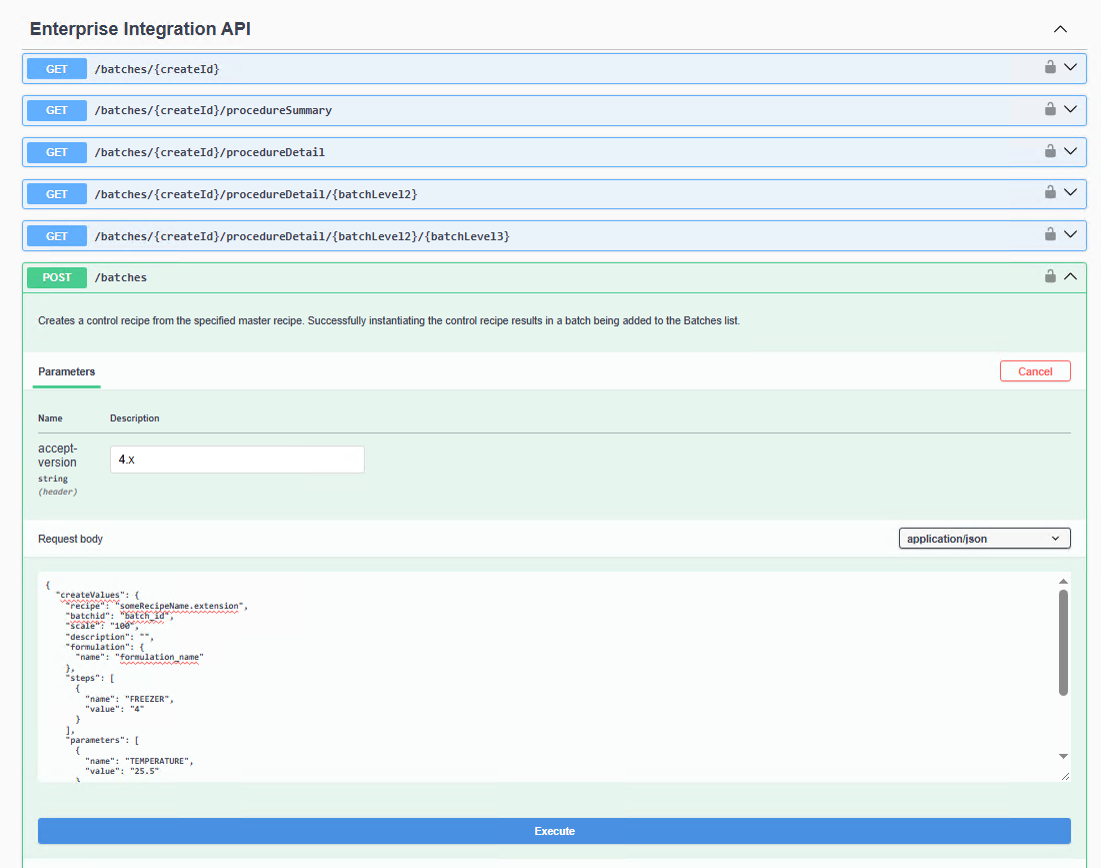Click the Enterprise Integration API heading
The width and height of the screenshot is (1101, 868).
coord(140,29)
